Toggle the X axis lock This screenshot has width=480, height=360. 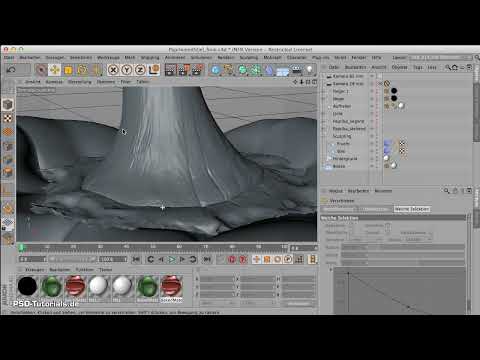113,70
